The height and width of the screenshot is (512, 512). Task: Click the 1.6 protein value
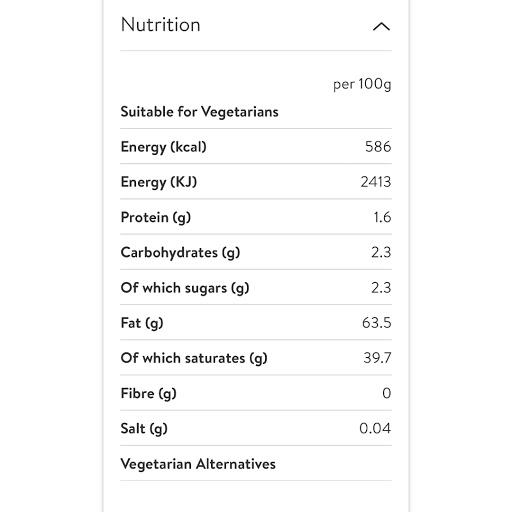click(382, 217)
